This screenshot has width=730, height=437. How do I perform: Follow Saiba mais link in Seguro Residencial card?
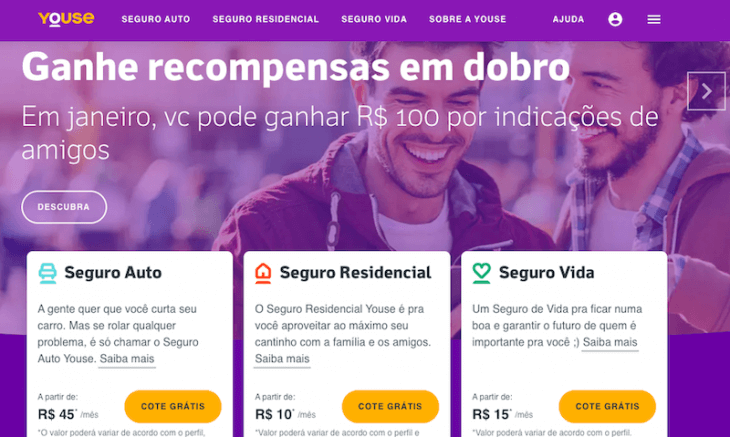click(282, 359)
